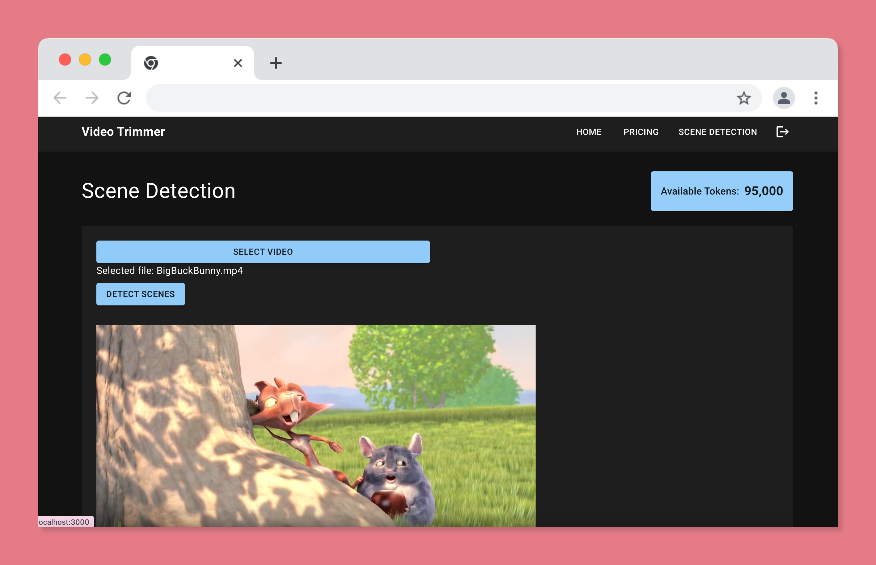Screen dimensions: 876x565
Task: Click the Big Buck Bunny video preview
Action: [x=316, y=426]
